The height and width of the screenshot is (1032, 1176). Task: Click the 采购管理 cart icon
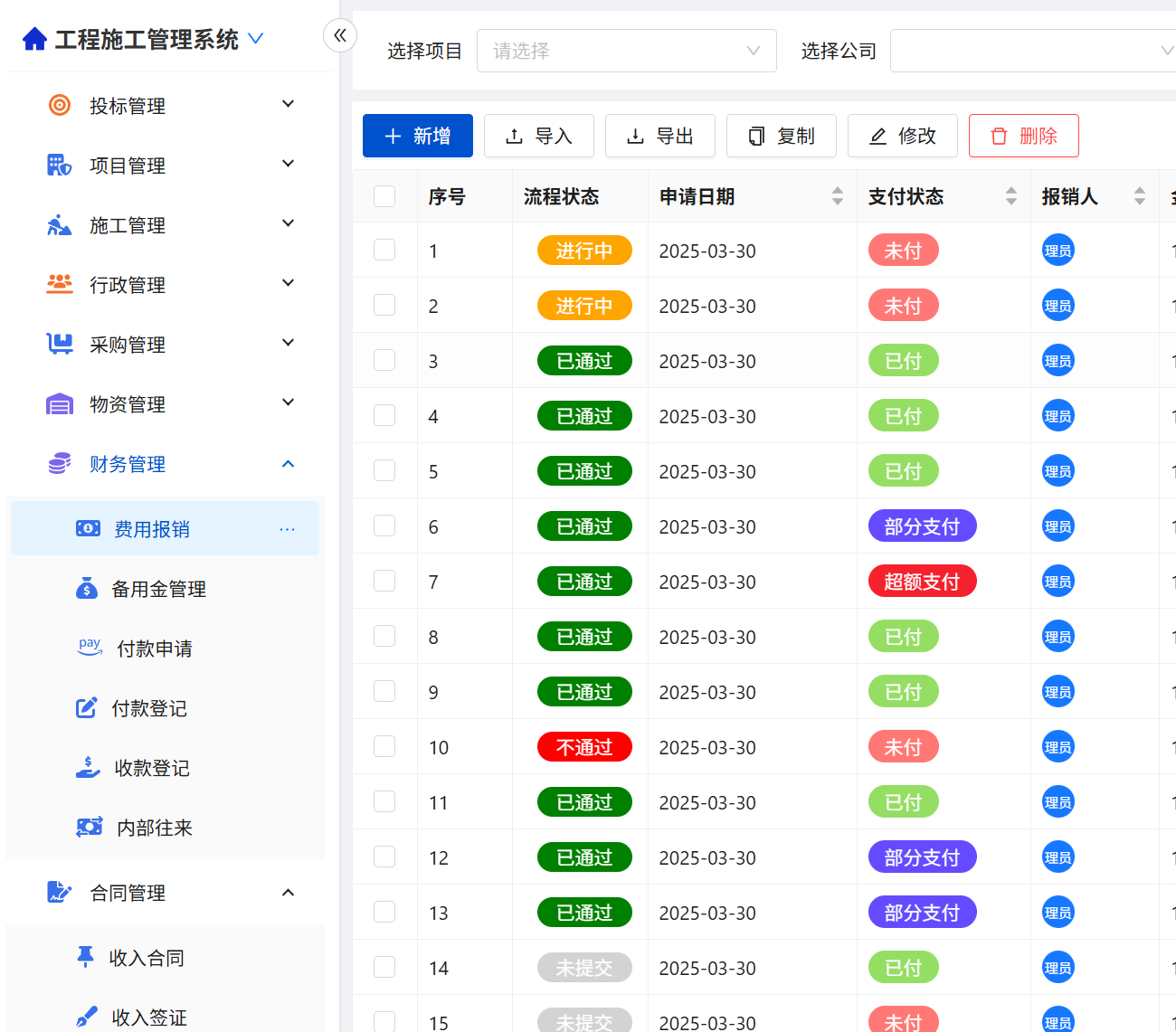click(x=60, y=345)
